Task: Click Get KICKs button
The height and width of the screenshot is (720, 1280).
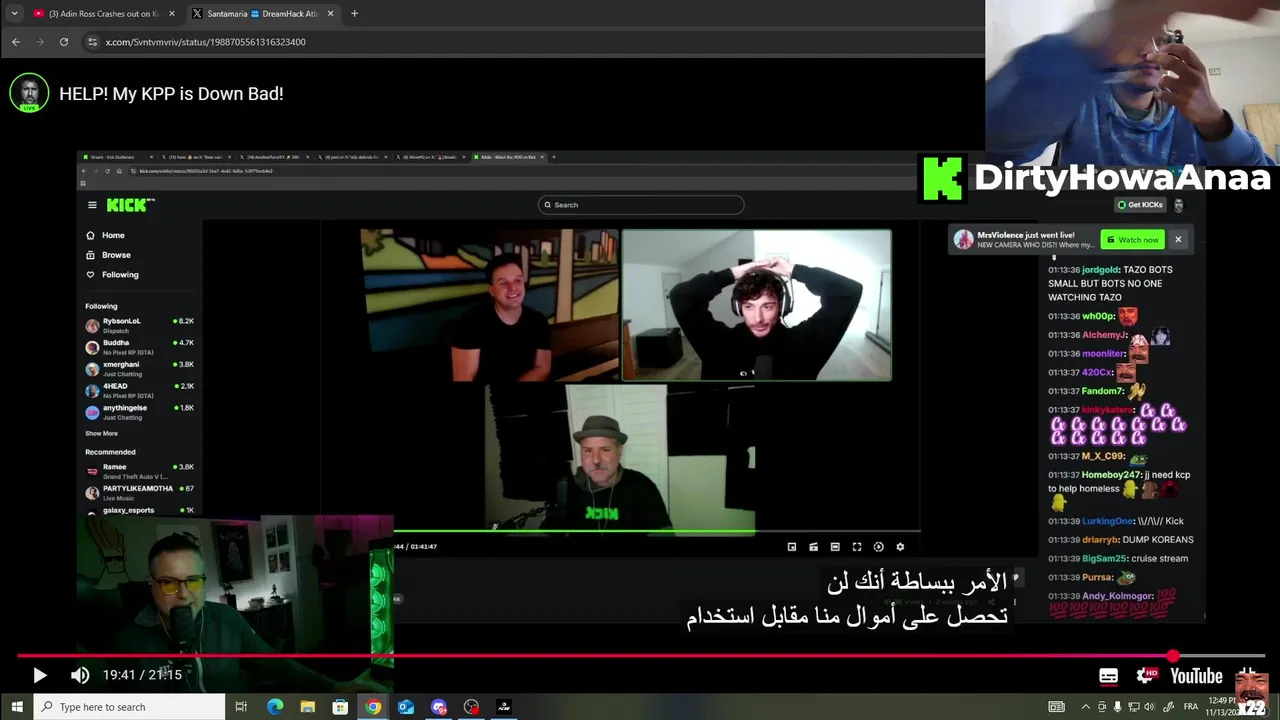Action: tap(1141, 205)
